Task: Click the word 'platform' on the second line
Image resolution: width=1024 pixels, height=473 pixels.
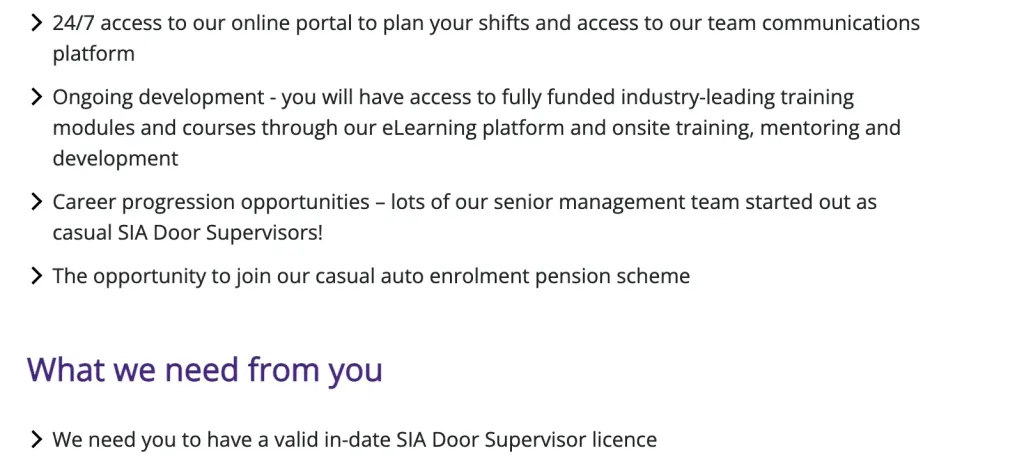Action: point(93,54)
